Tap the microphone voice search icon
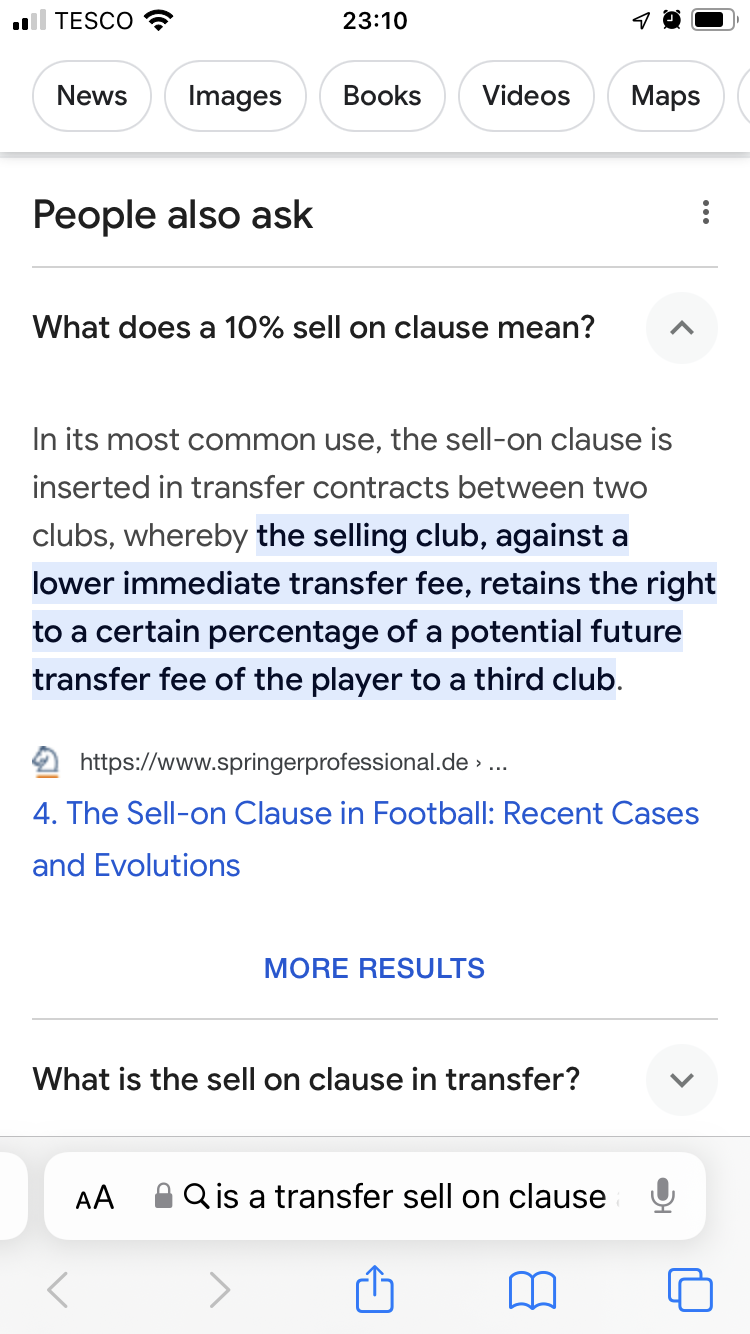The height and width of the screenshot is (1334, 750). pyautogui.click(x=662, y=1196)
